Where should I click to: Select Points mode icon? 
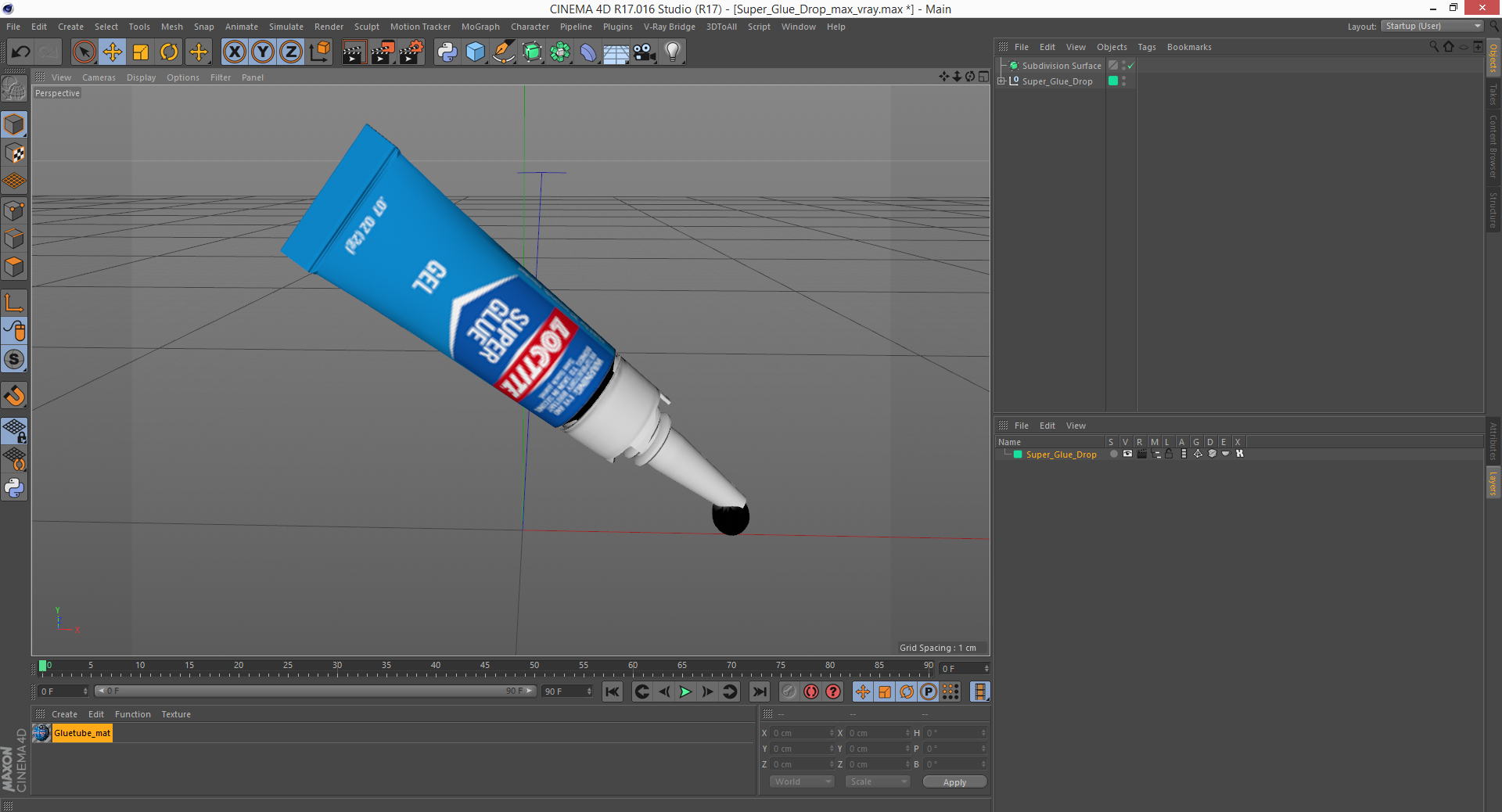coord(14,210)
